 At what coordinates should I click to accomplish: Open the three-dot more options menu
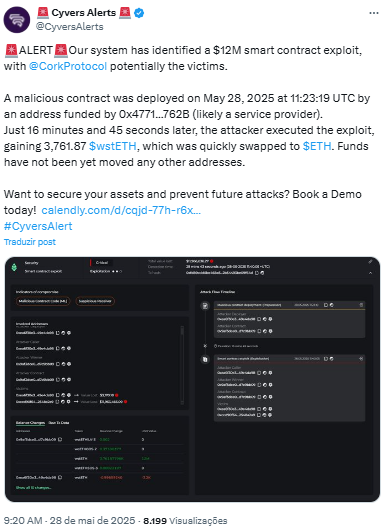373,13
